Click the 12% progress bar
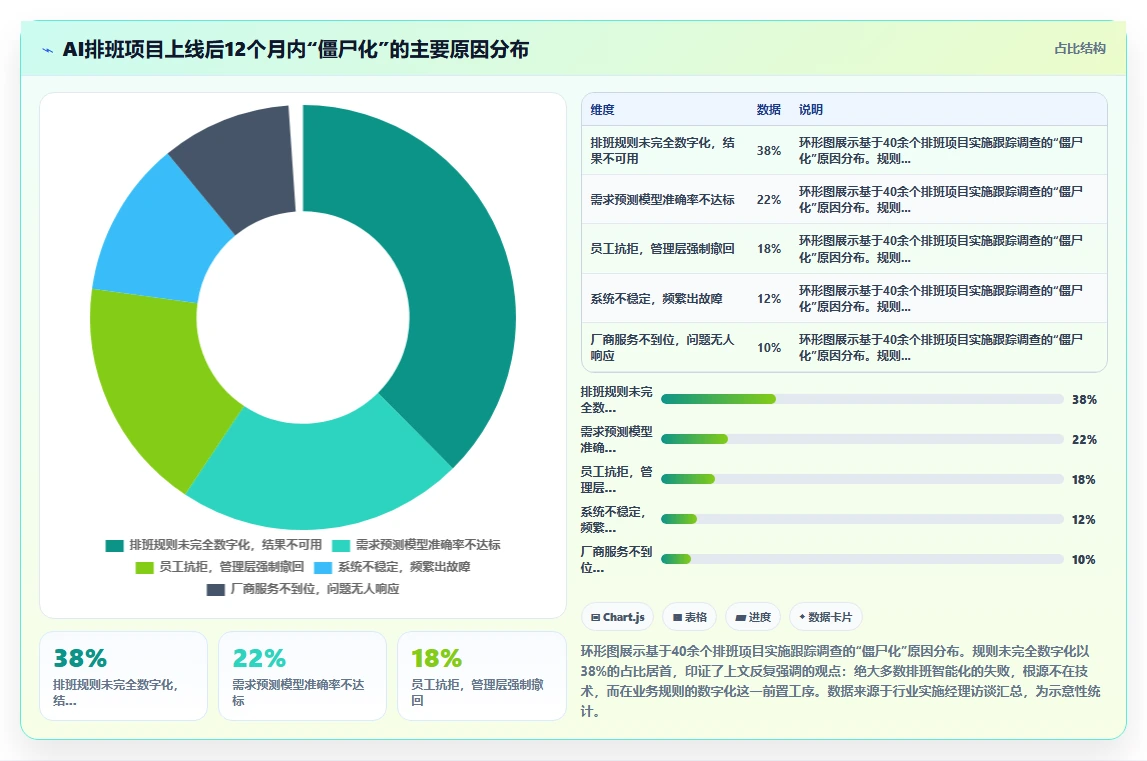 pos(862,519)
